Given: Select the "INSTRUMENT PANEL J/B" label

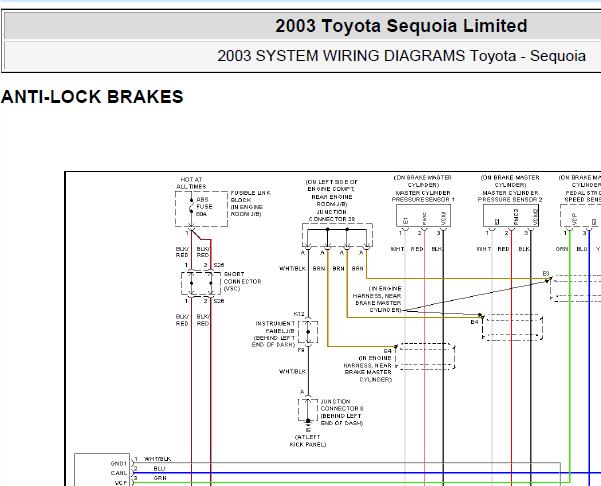Looking at the screenshot, I should pos(275,327).
